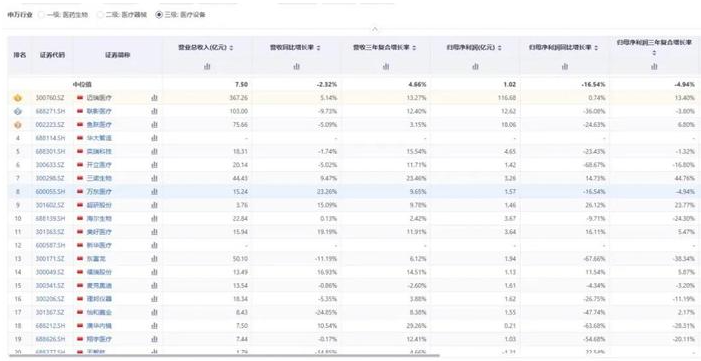Screen dimensions: 701x361
Task: Sort by 归母净利润(亿元) using its sort arrows
Action: click(499, 48)
